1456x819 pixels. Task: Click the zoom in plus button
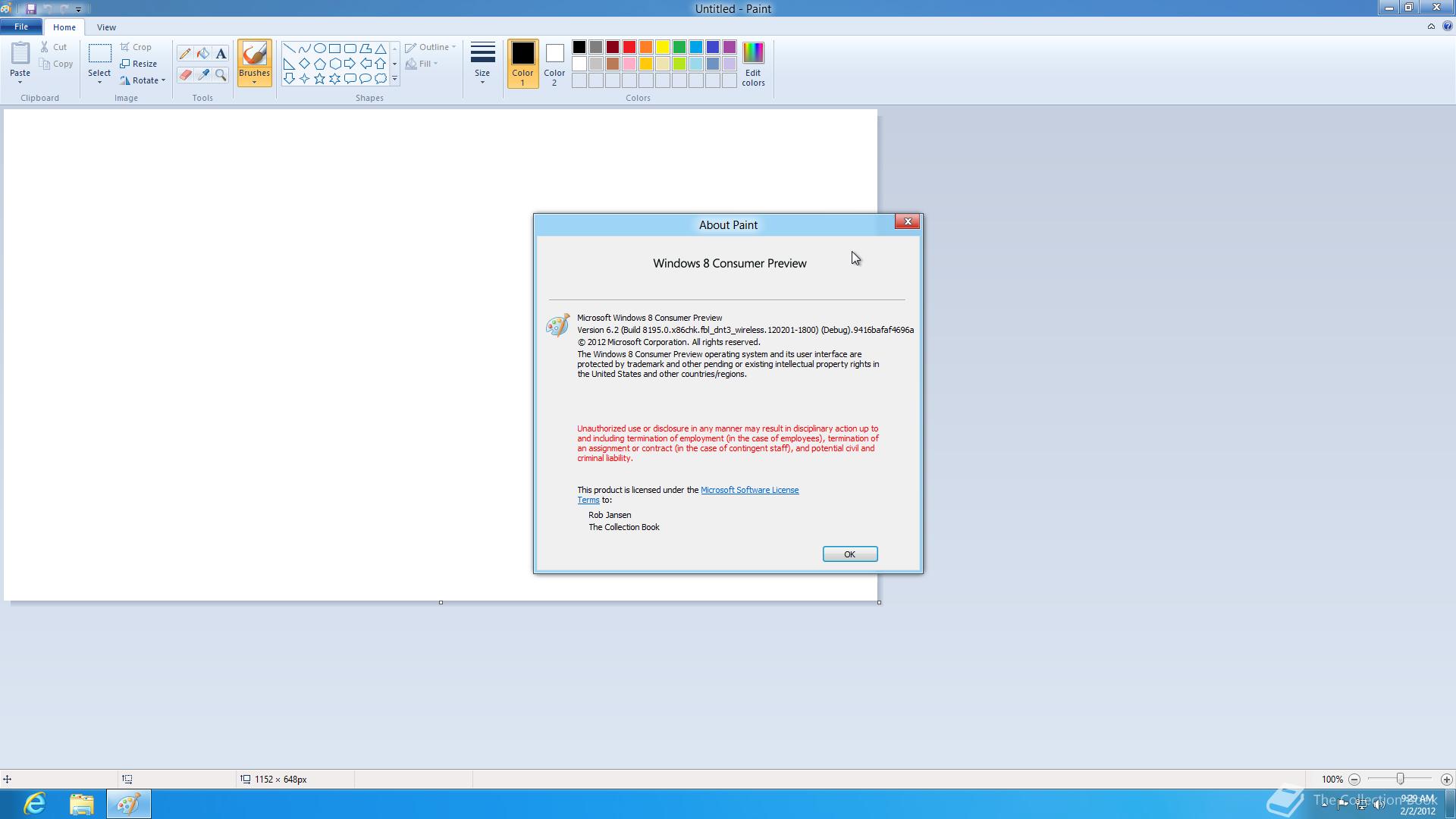(x=1446, y=780)
